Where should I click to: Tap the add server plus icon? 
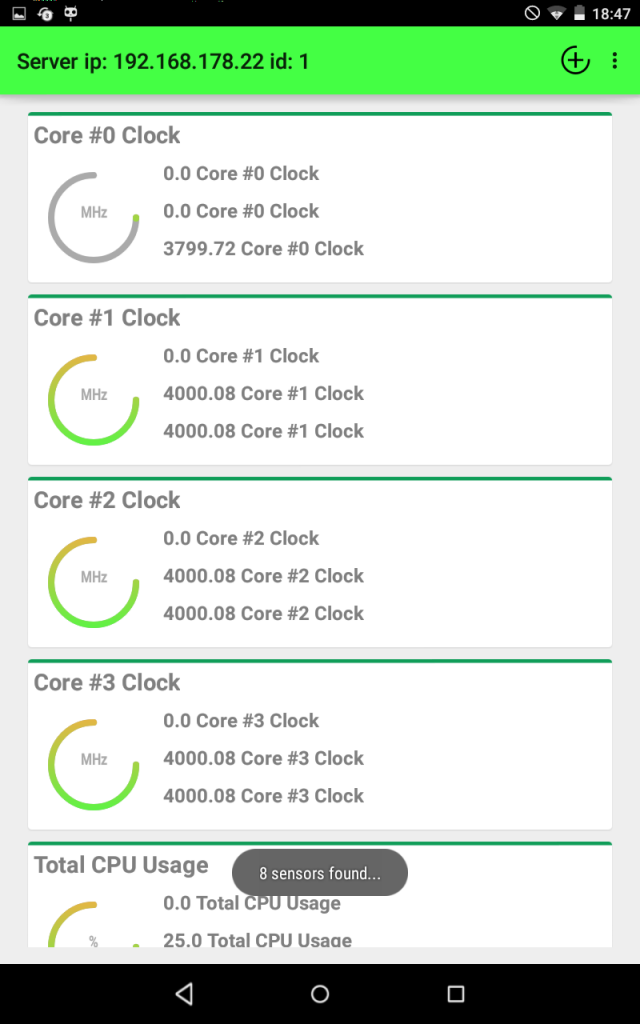pyautogui.click(x=575, y=61)
